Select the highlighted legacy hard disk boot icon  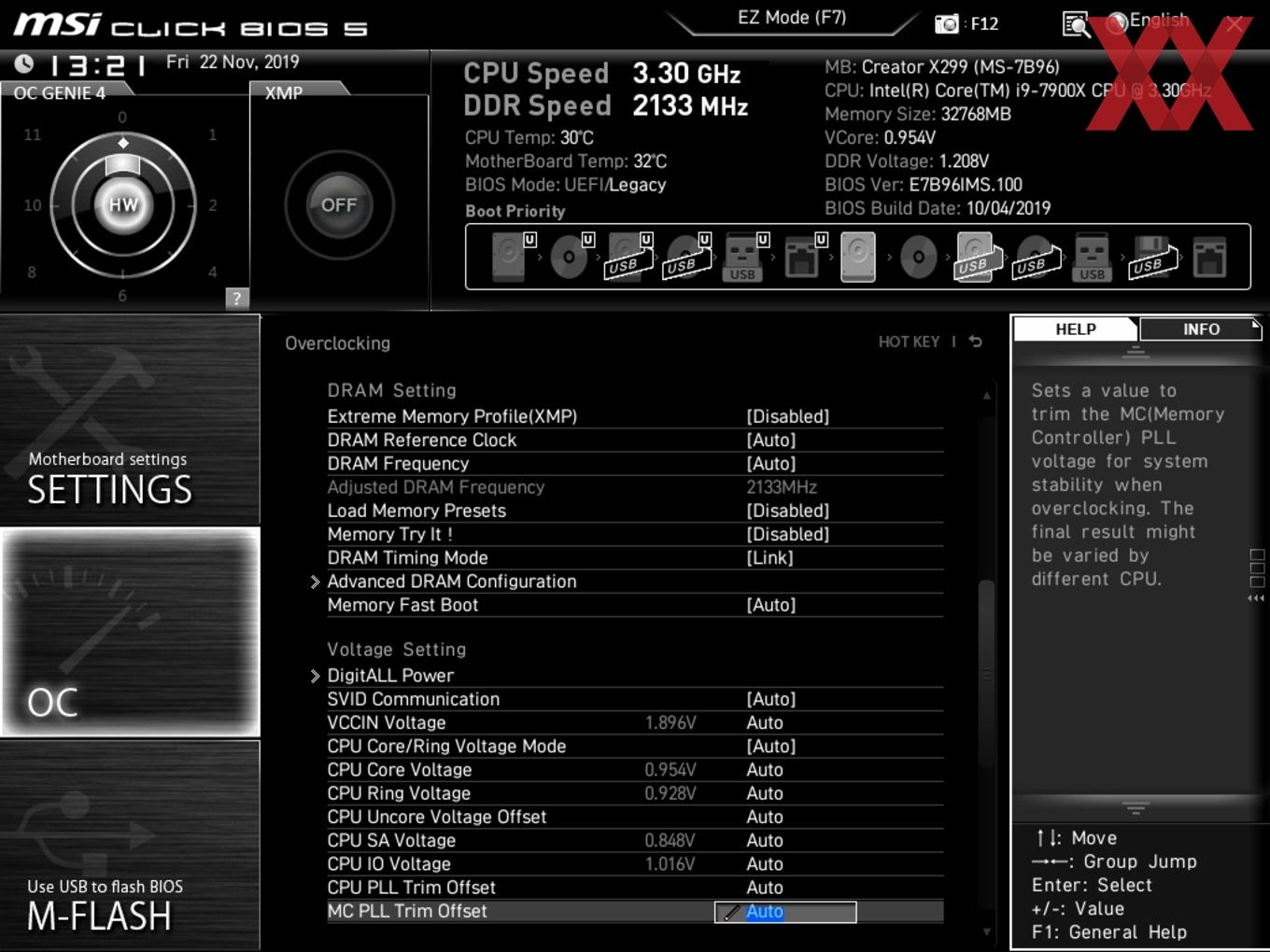pyautogui.click(x=858, y=257)
